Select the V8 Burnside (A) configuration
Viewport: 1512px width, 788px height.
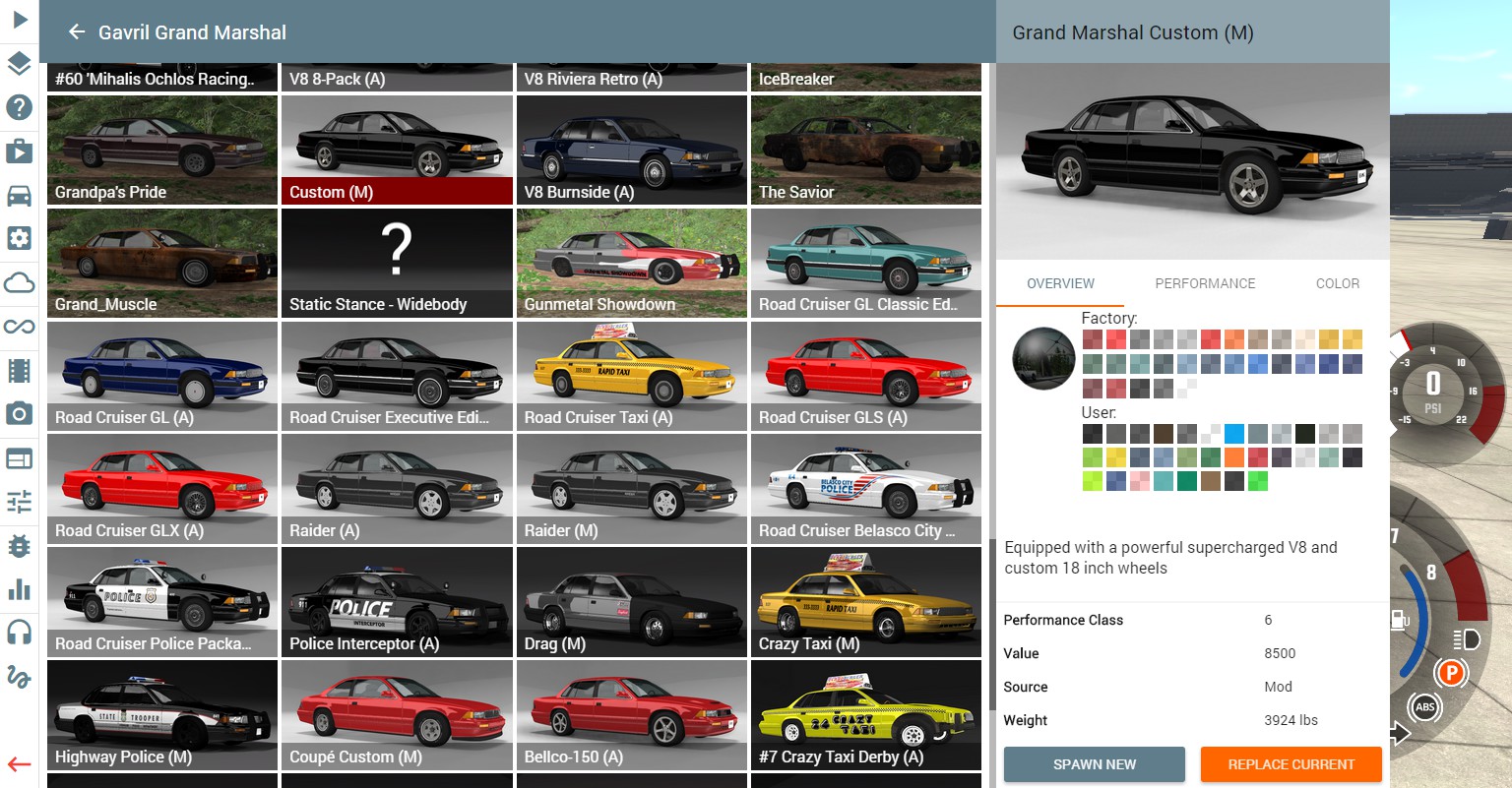[x=632, y=151]
